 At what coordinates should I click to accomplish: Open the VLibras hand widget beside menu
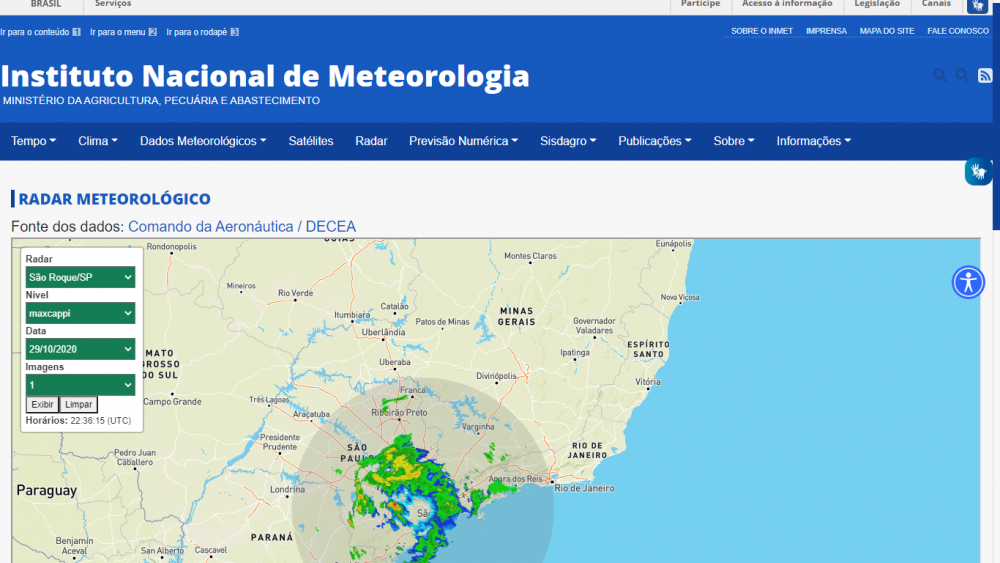pos(977,172)
